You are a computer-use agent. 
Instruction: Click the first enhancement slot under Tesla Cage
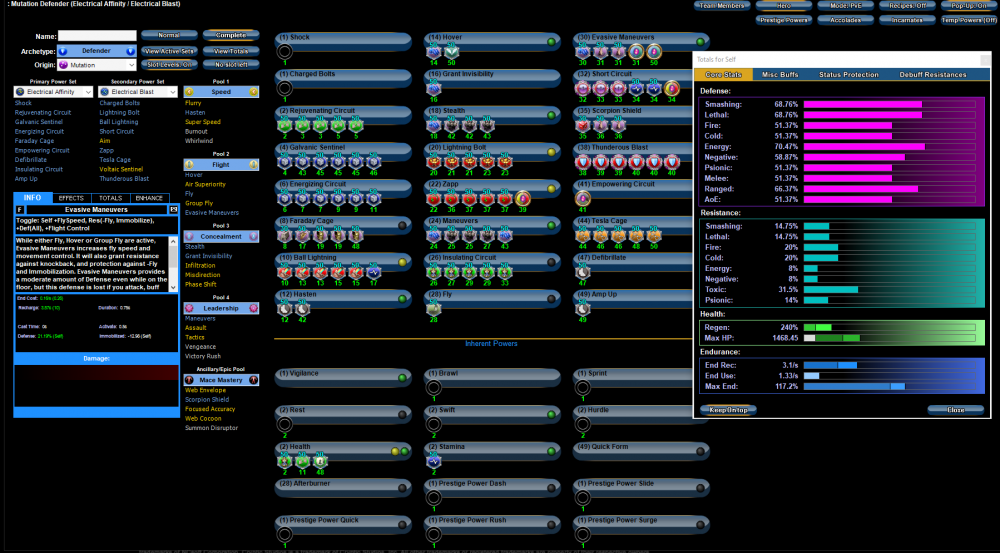583,235
